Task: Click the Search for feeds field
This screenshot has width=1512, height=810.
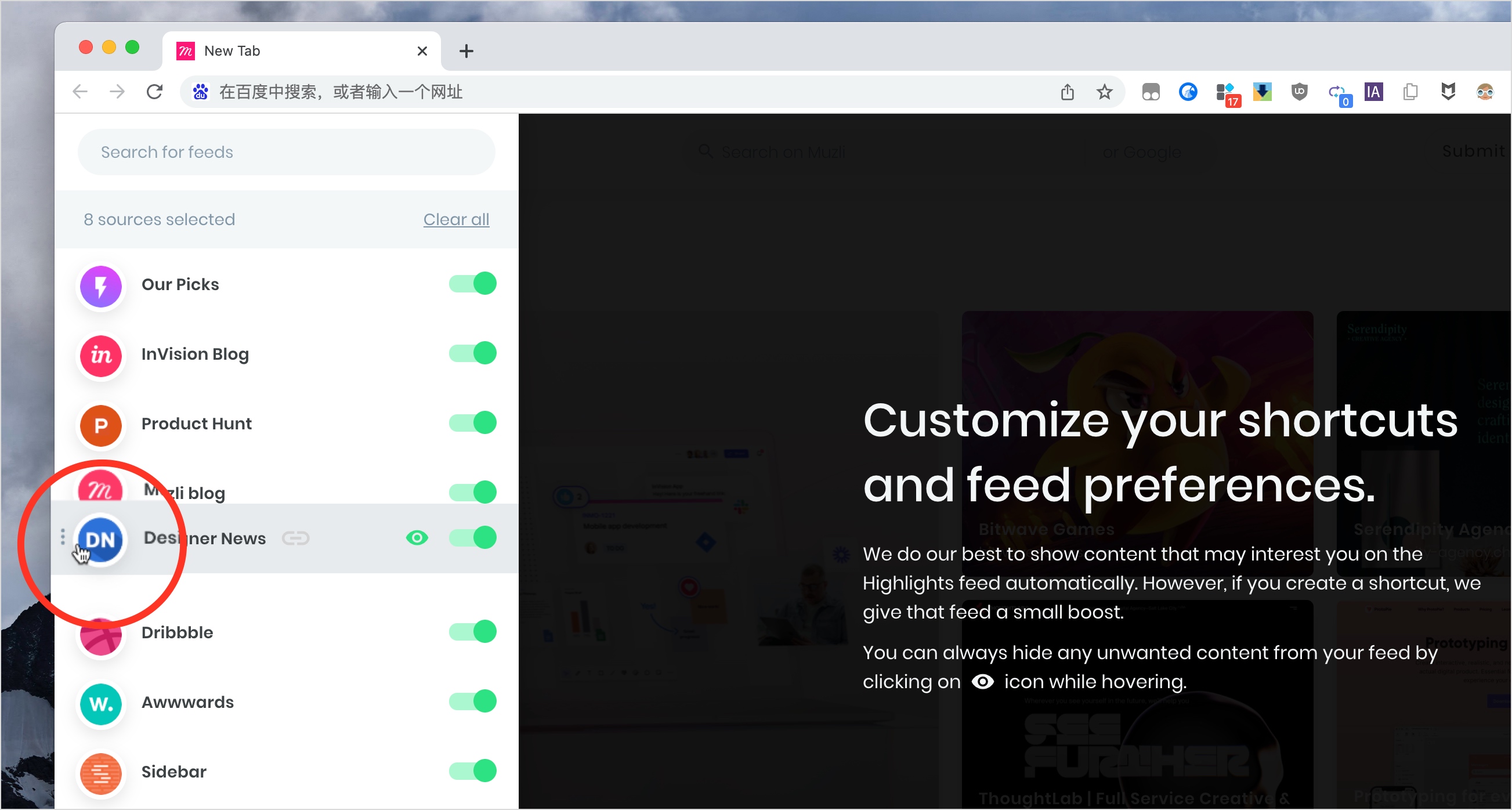Action: coord(287,152)
